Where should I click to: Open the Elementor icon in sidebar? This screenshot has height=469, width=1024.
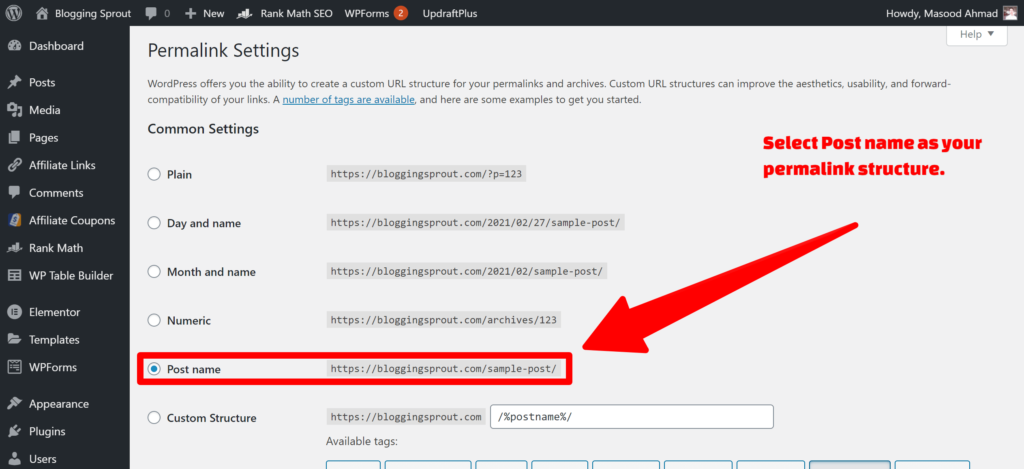click(14, 312)
